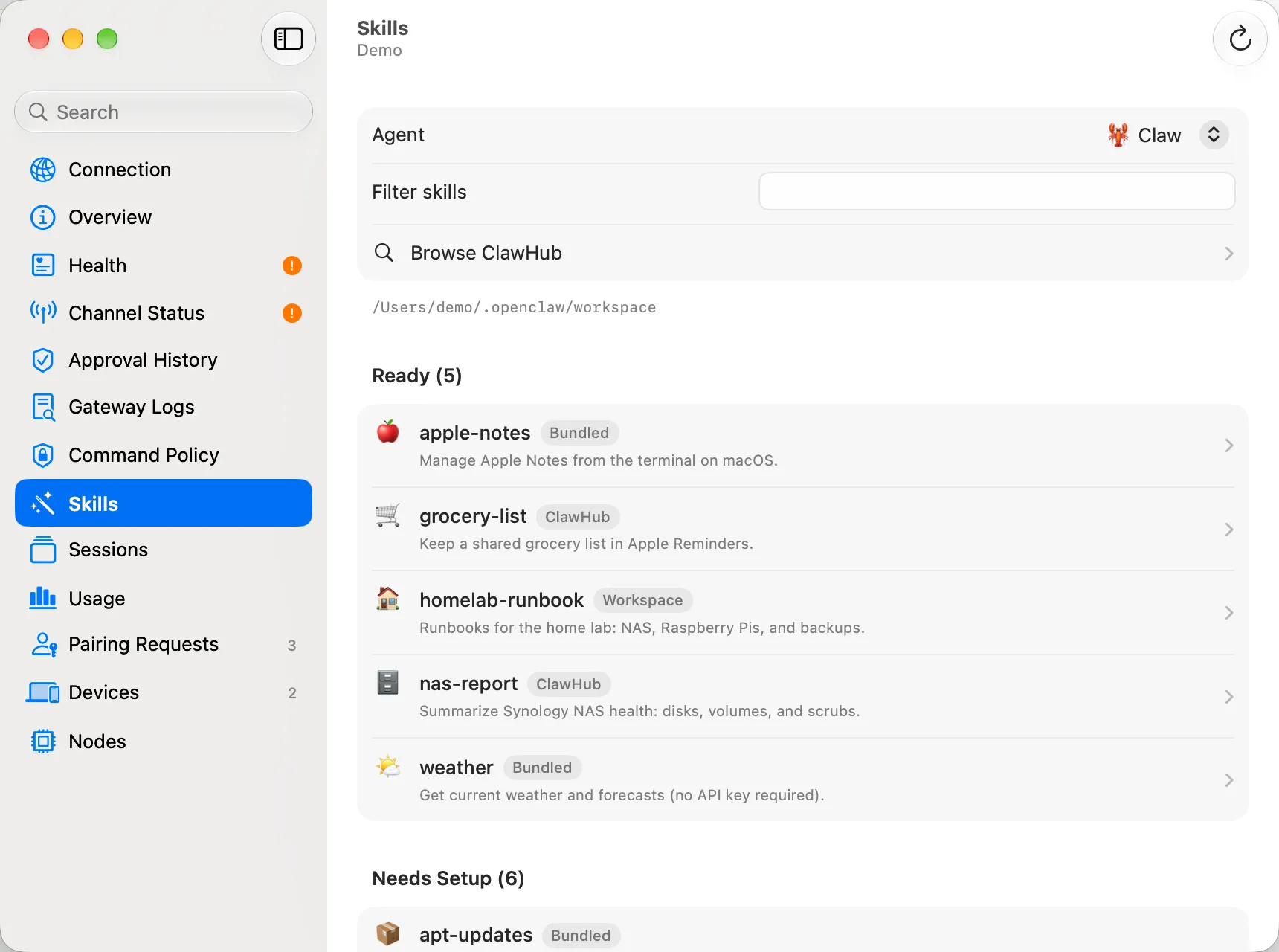1279x952 pixels.
Task: Click the Pairing Requests count 3
Action: point(291,646)
